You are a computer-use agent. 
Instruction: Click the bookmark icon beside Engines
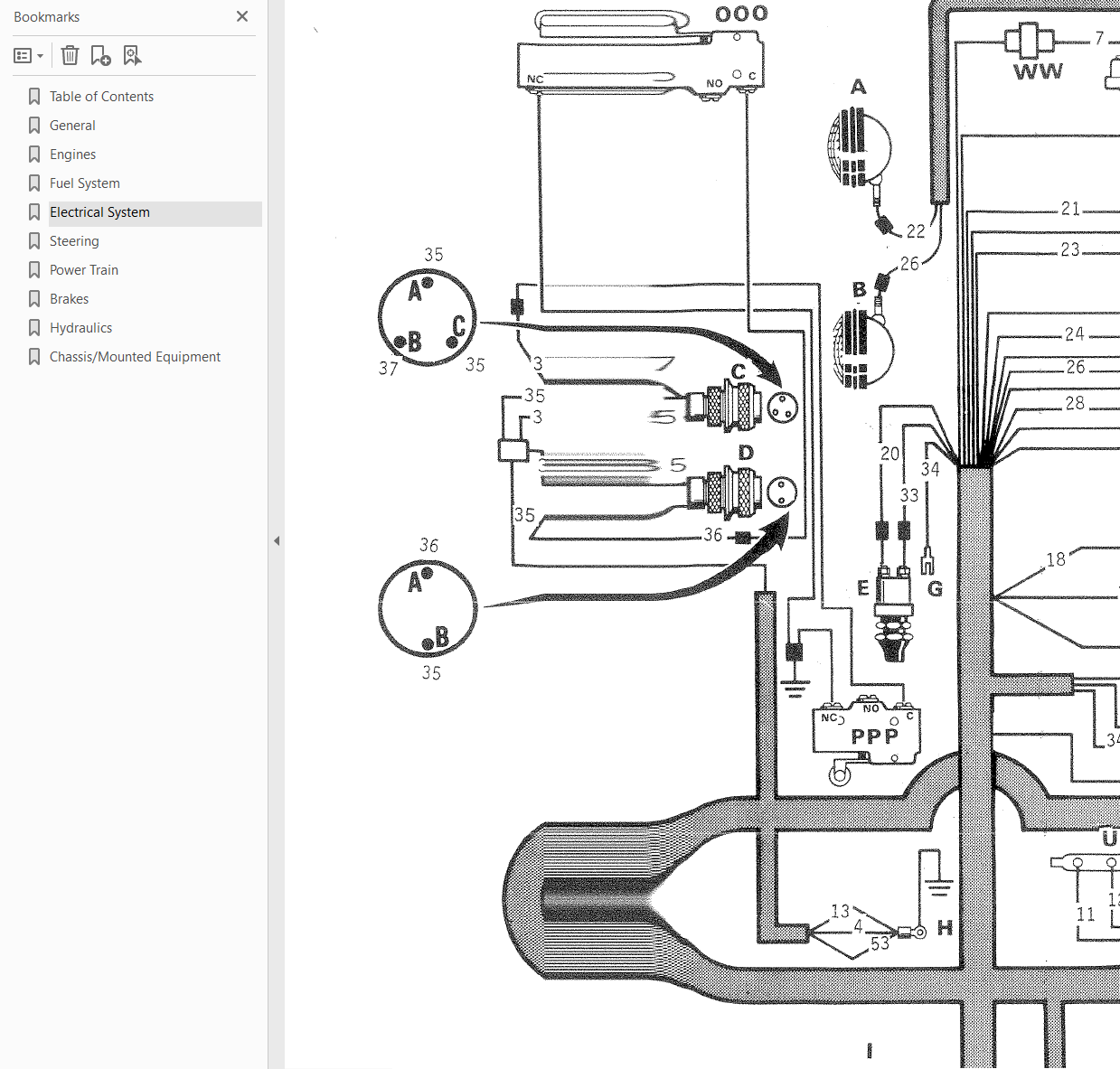[x=34, y=155]
